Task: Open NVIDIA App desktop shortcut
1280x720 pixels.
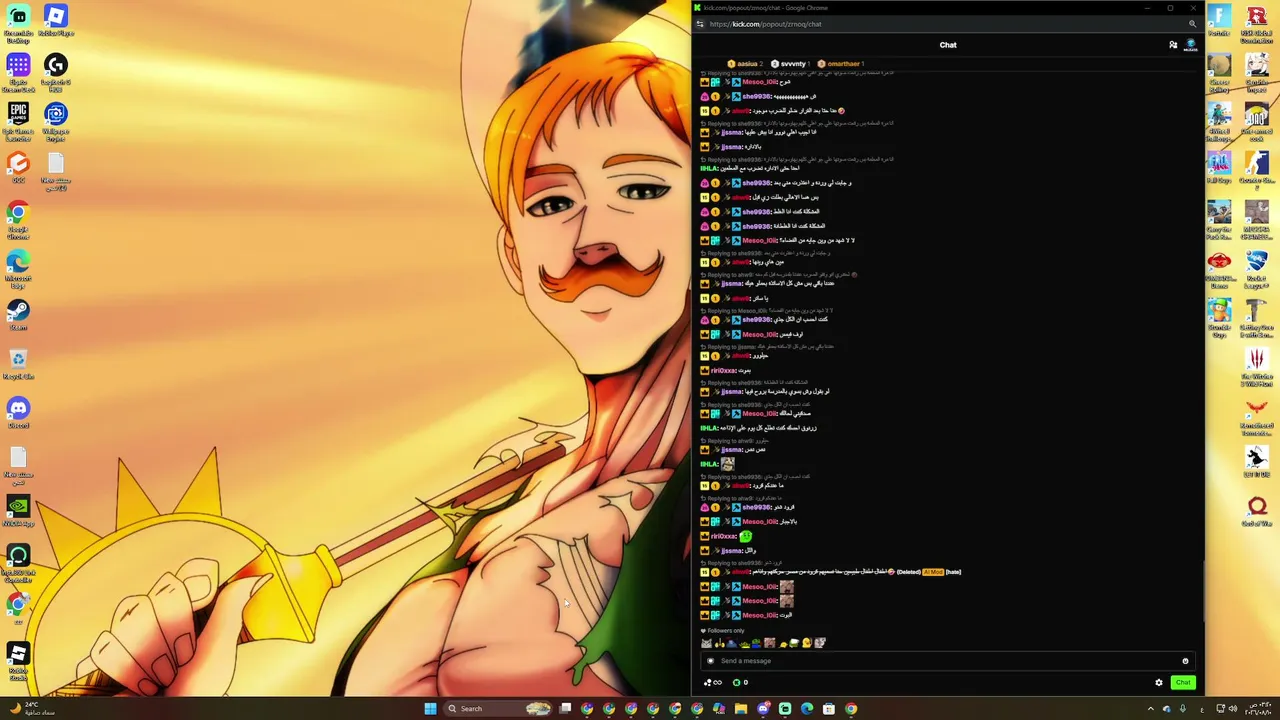Action: pos(18,511)
